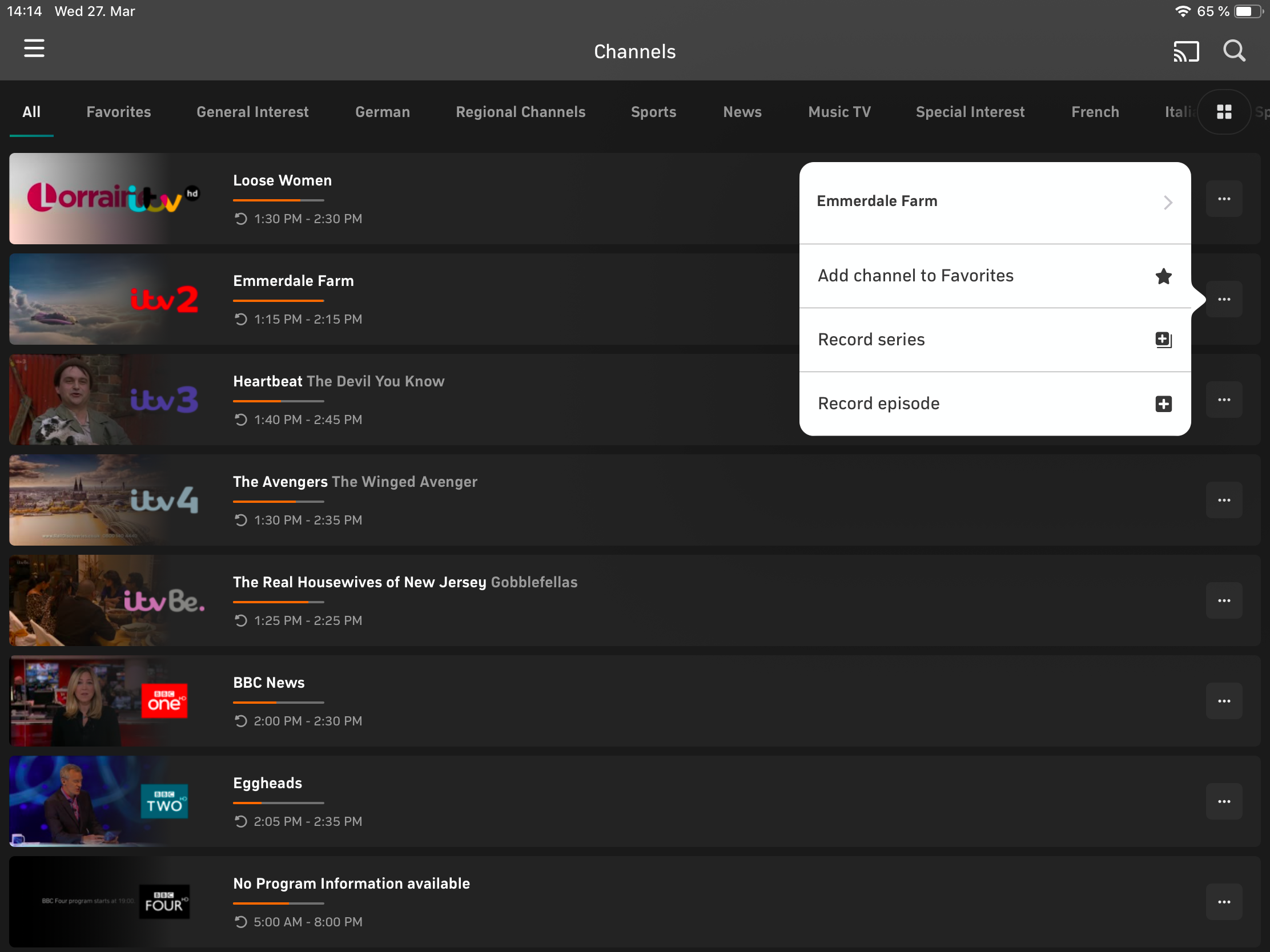1270x952 pixels.
Task: Open the hamburger navigation menu
Action: [x=34, y=49]
